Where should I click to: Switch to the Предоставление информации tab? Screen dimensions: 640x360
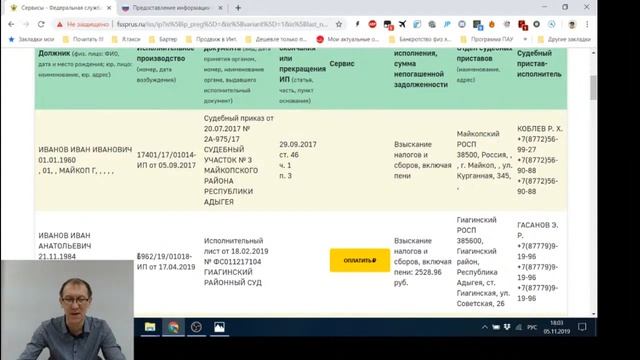pyautogui.click(x=171, y=8)
